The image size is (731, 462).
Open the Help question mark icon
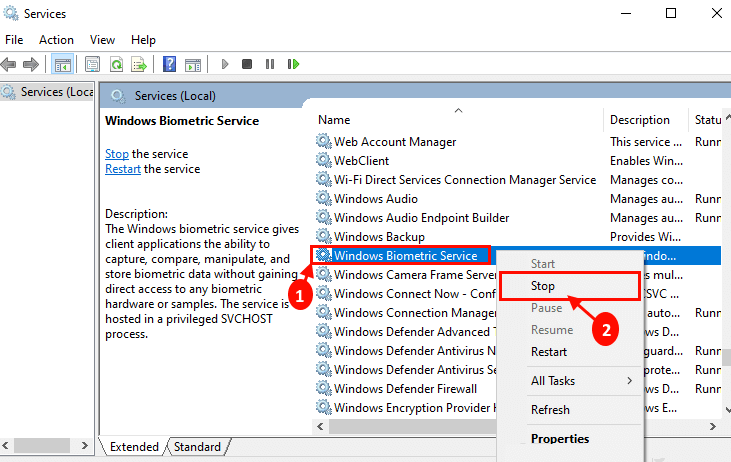click(x=169, y=64)
